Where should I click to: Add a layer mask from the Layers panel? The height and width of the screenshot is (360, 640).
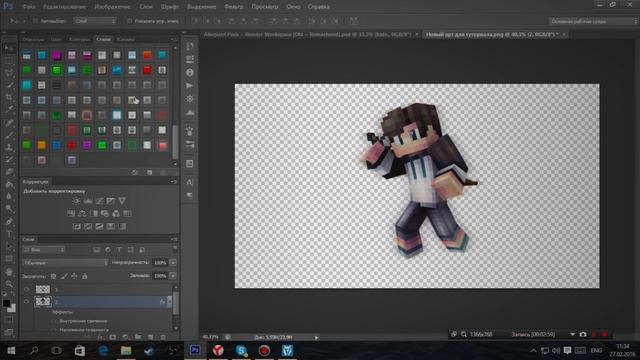coord(113,337)
